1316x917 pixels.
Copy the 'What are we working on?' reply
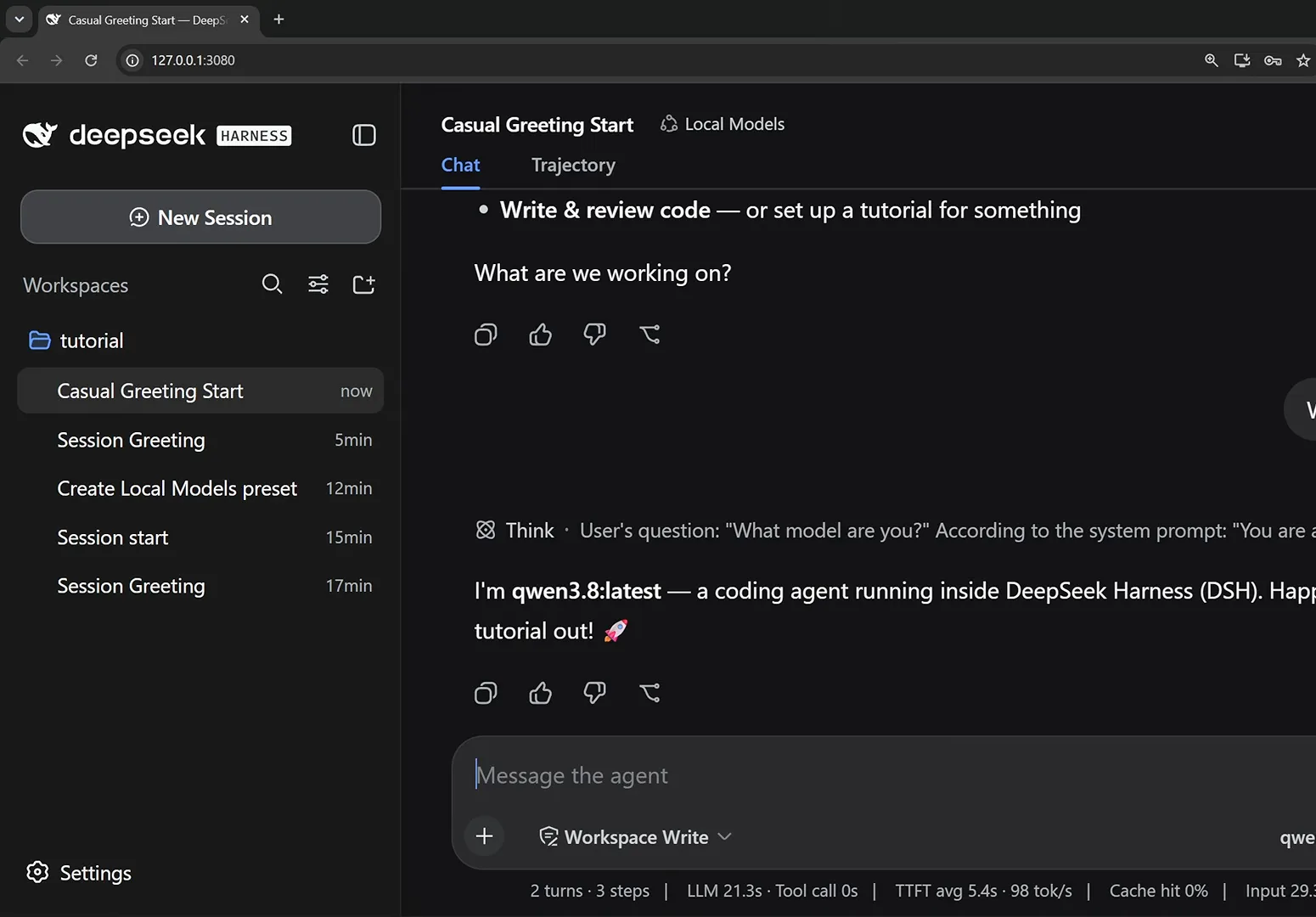point(486,335)
